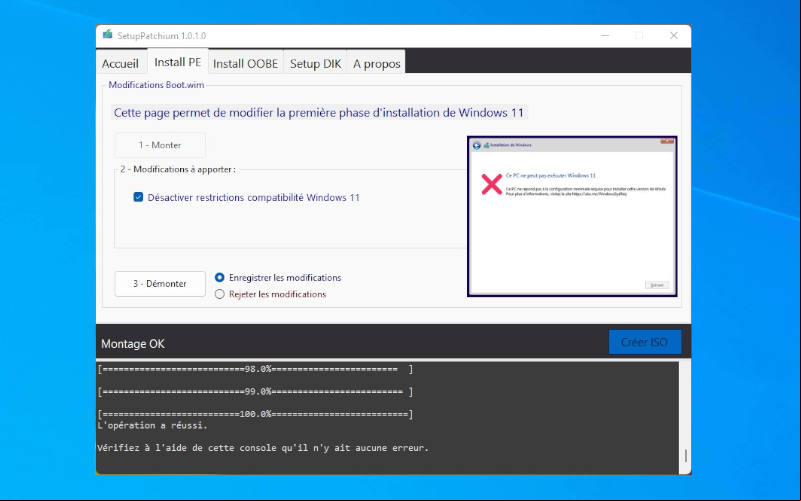The height and width of the screenshot is (501, 801).
Task: Click the 1 - Monter button
Action: (x=160, y=145)
